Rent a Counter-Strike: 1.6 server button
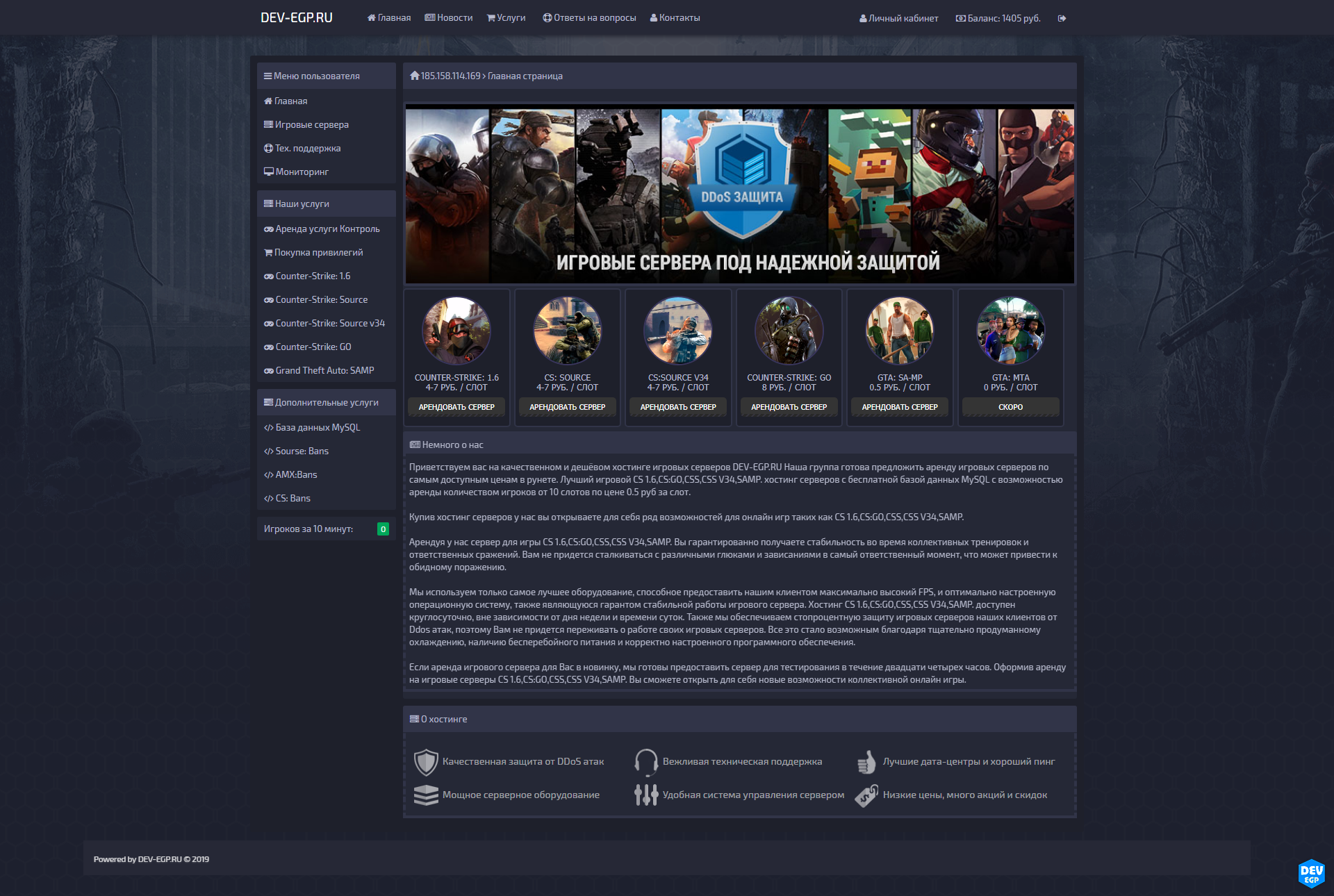This screenshot has height=896, width=1334. (456, 407)
